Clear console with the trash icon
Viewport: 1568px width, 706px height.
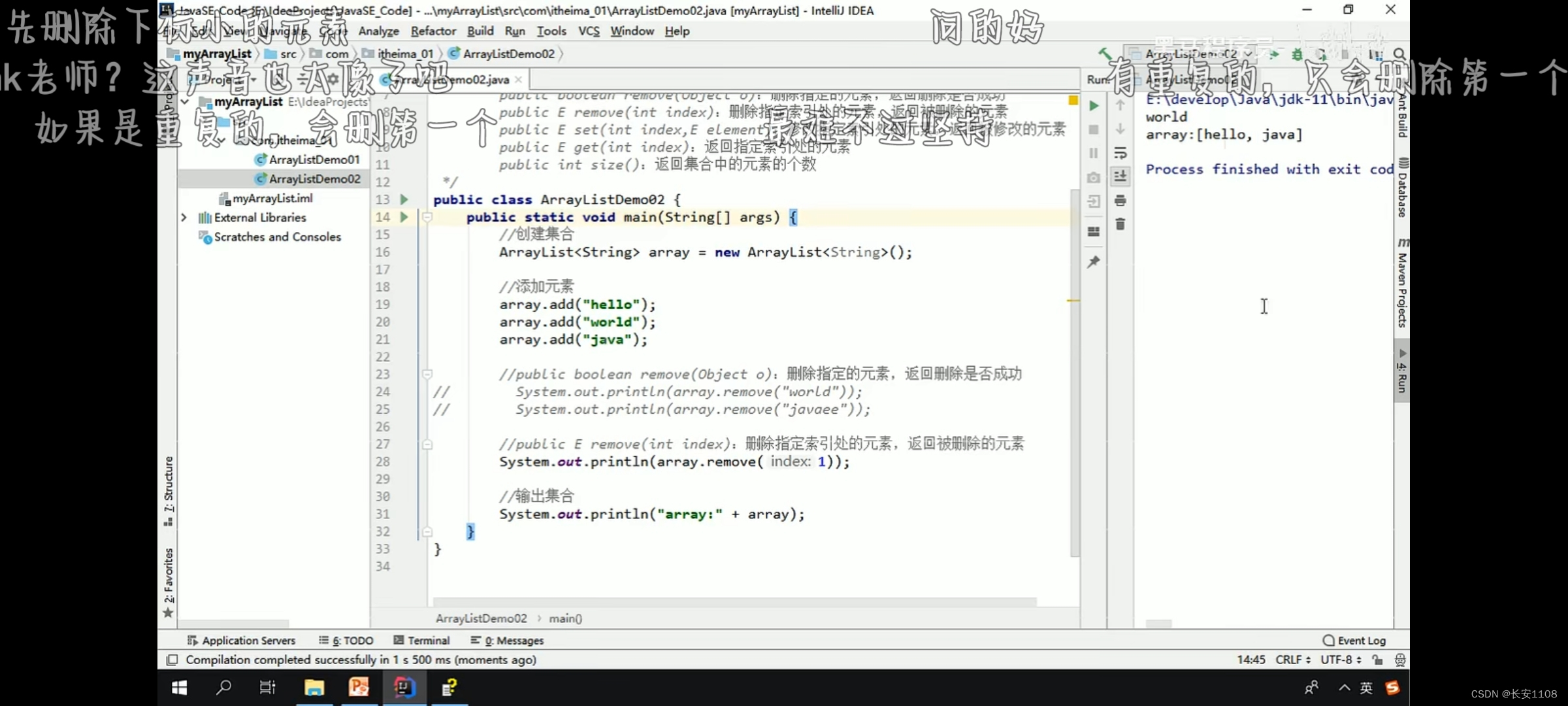click(x=1120, y=224)
